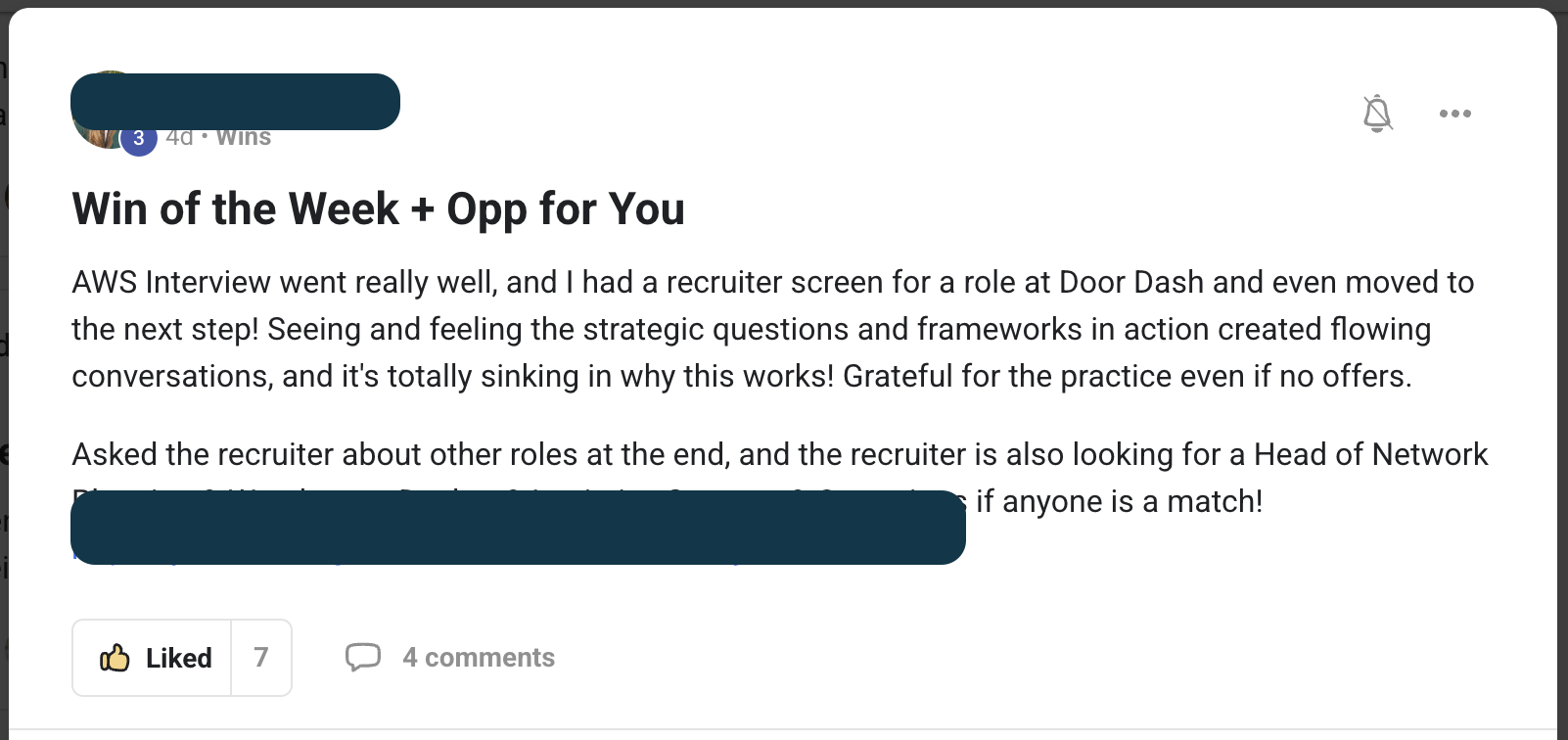
Task: Click the 4d post timestamp
Action: [x=179, y=137]
